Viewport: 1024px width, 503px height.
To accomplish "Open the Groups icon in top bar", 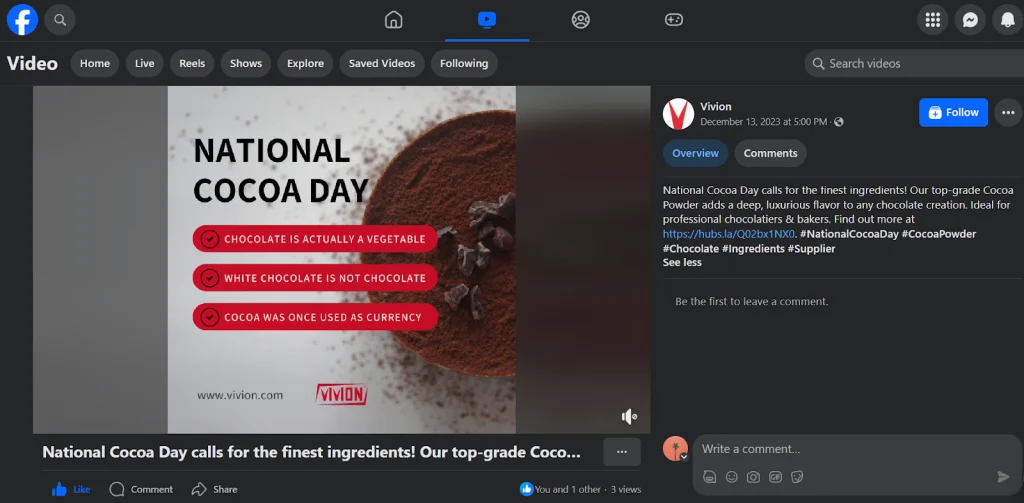I will coord(581,20).
